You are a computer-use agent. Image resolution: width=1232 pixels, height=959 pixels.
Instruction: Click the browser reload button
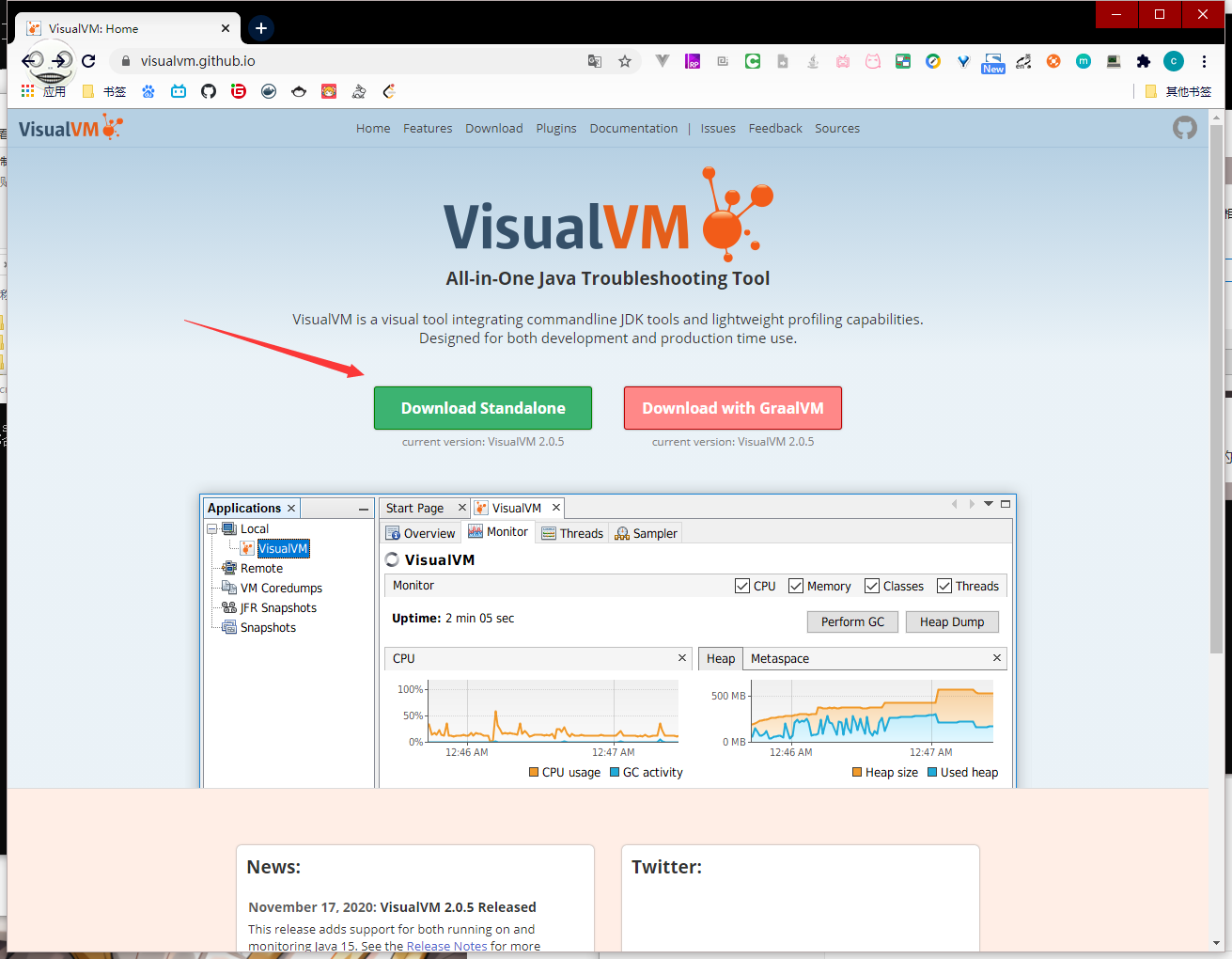click(88, 61)
